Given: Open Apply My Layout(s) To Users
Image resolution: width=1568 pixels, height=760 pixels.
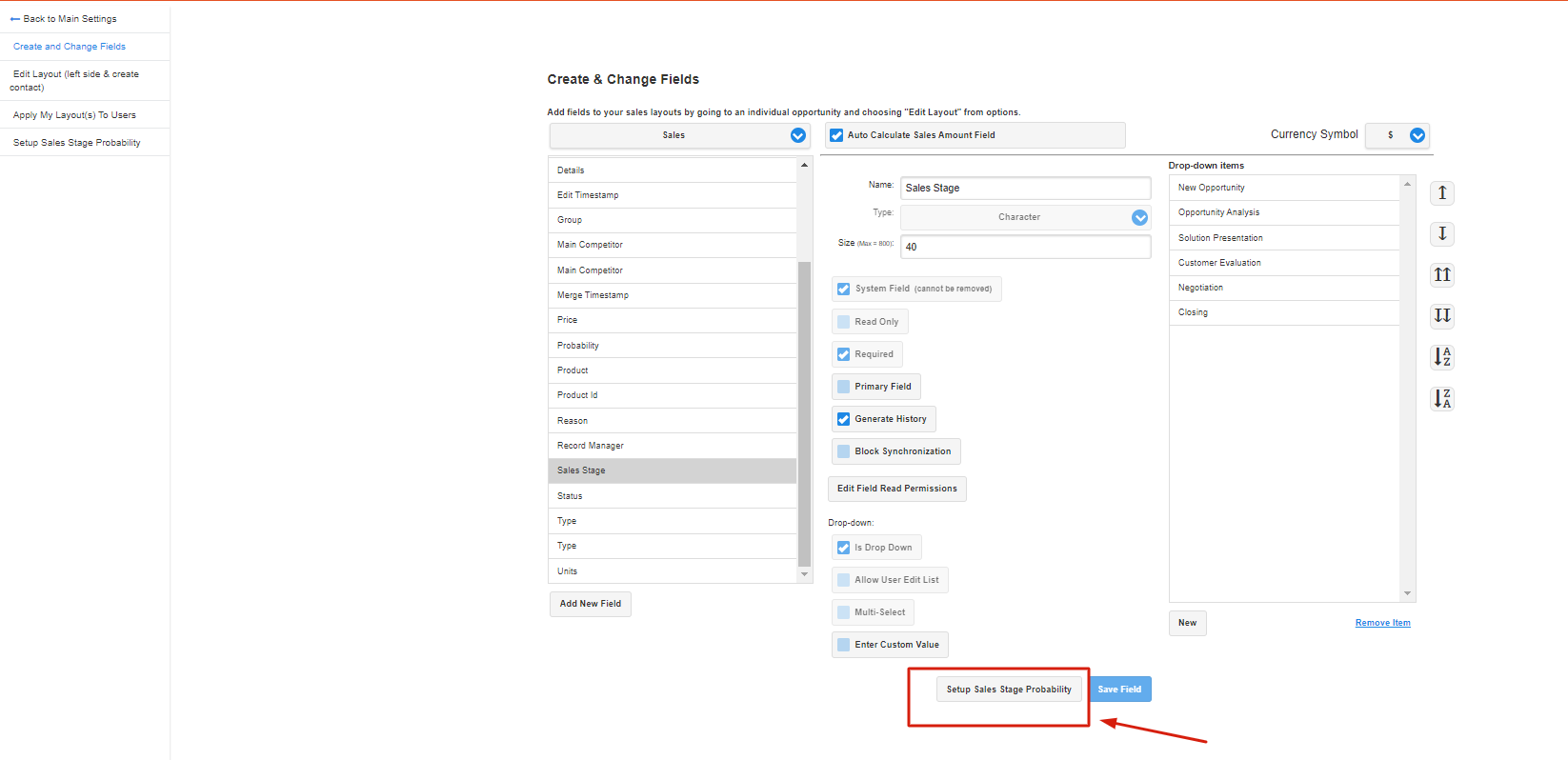Looking at the screenshot, I should tap(74, 115).
